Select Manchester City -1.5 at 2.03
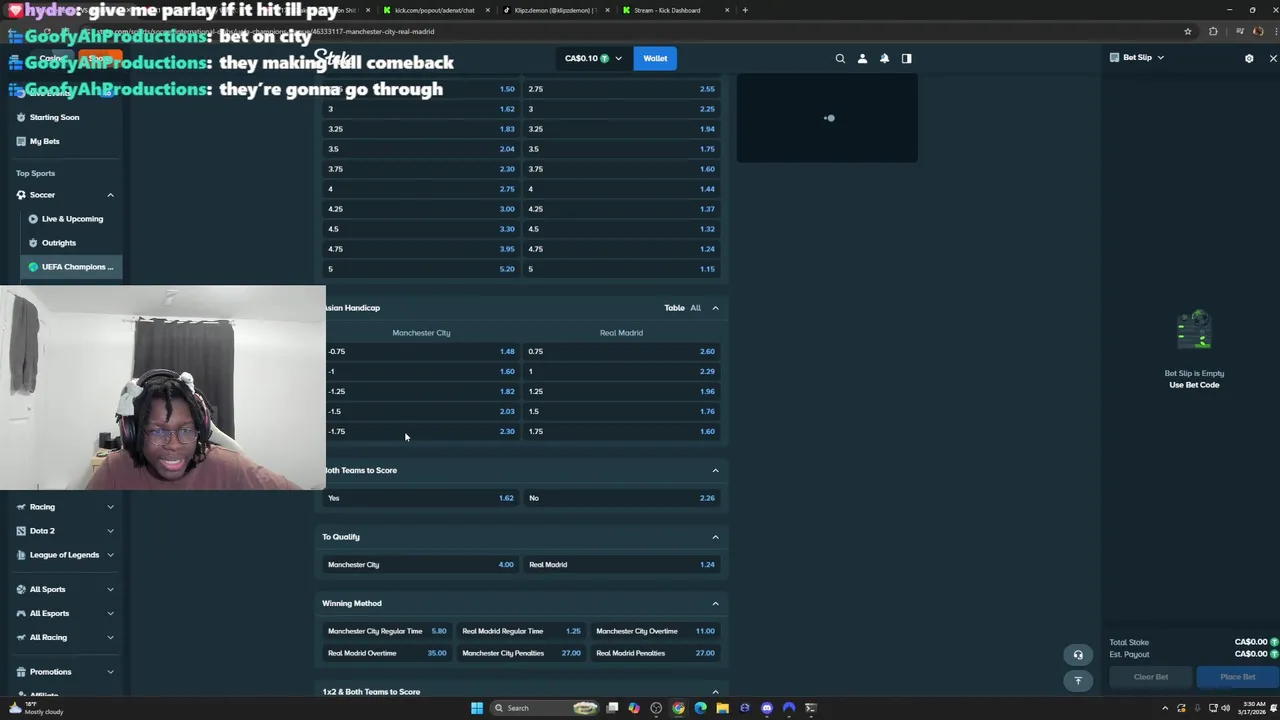The width and height of the screenshot is (1280, 720). click(x=421, y=411)
